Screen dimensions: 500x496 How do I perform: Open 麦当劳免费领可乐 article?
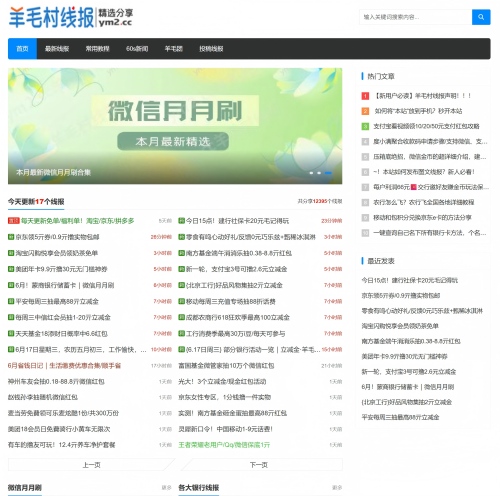[63, 413]
